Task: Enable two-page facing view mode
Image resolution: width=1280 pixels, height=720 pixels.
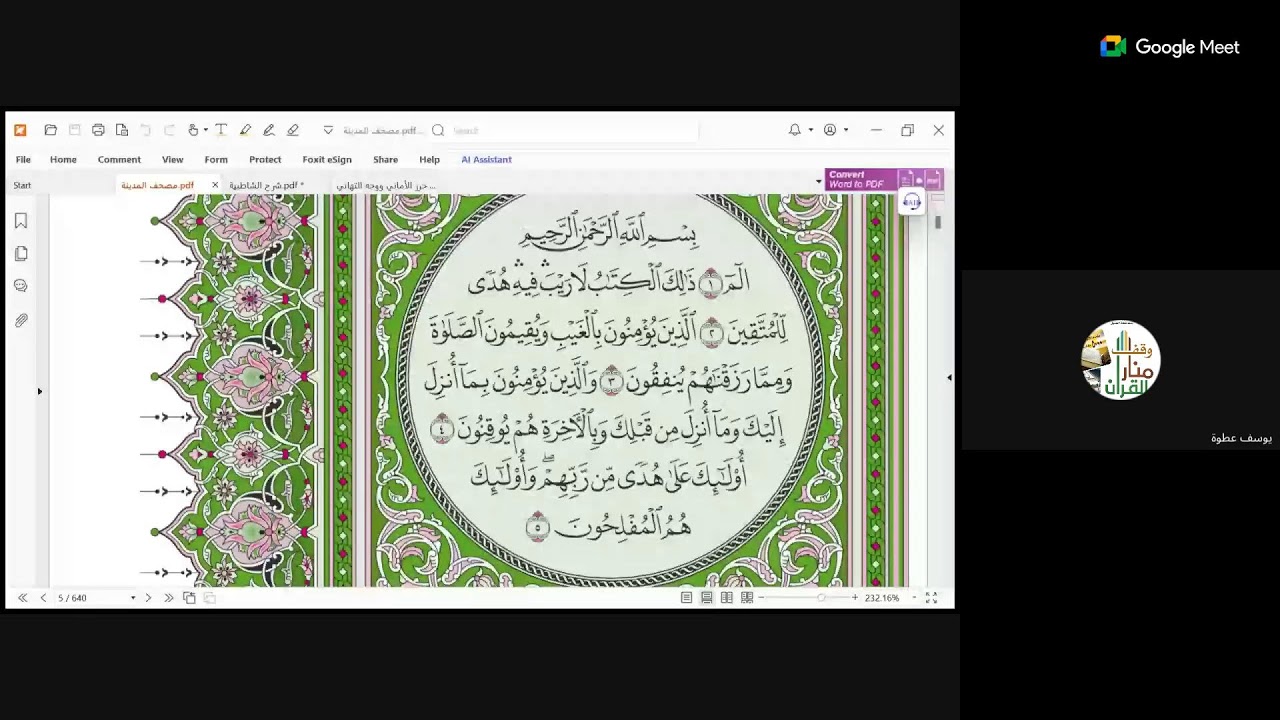Action: (727, 598)
